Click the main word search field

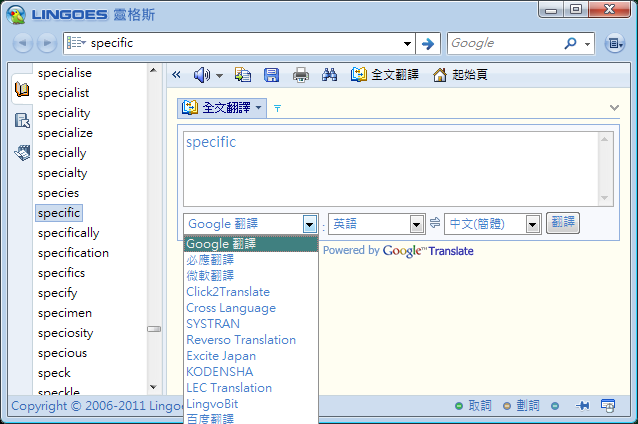tap(244, 43)
